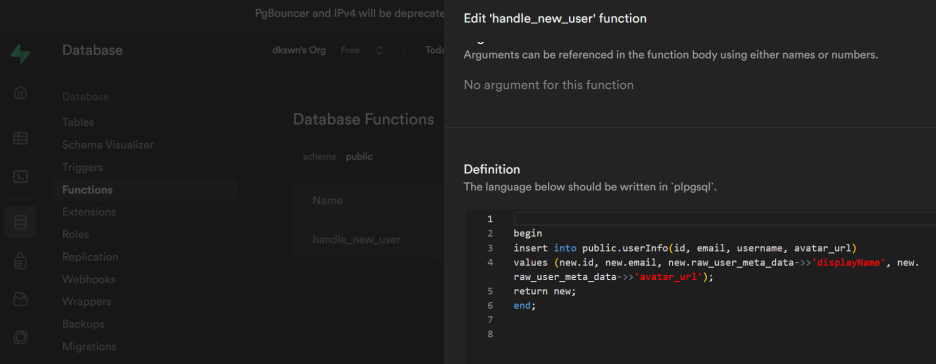The height and width of the screenshot is (364, 936).
Task: Select the Database icon in sidebar
Action: [x=20, y=222]
